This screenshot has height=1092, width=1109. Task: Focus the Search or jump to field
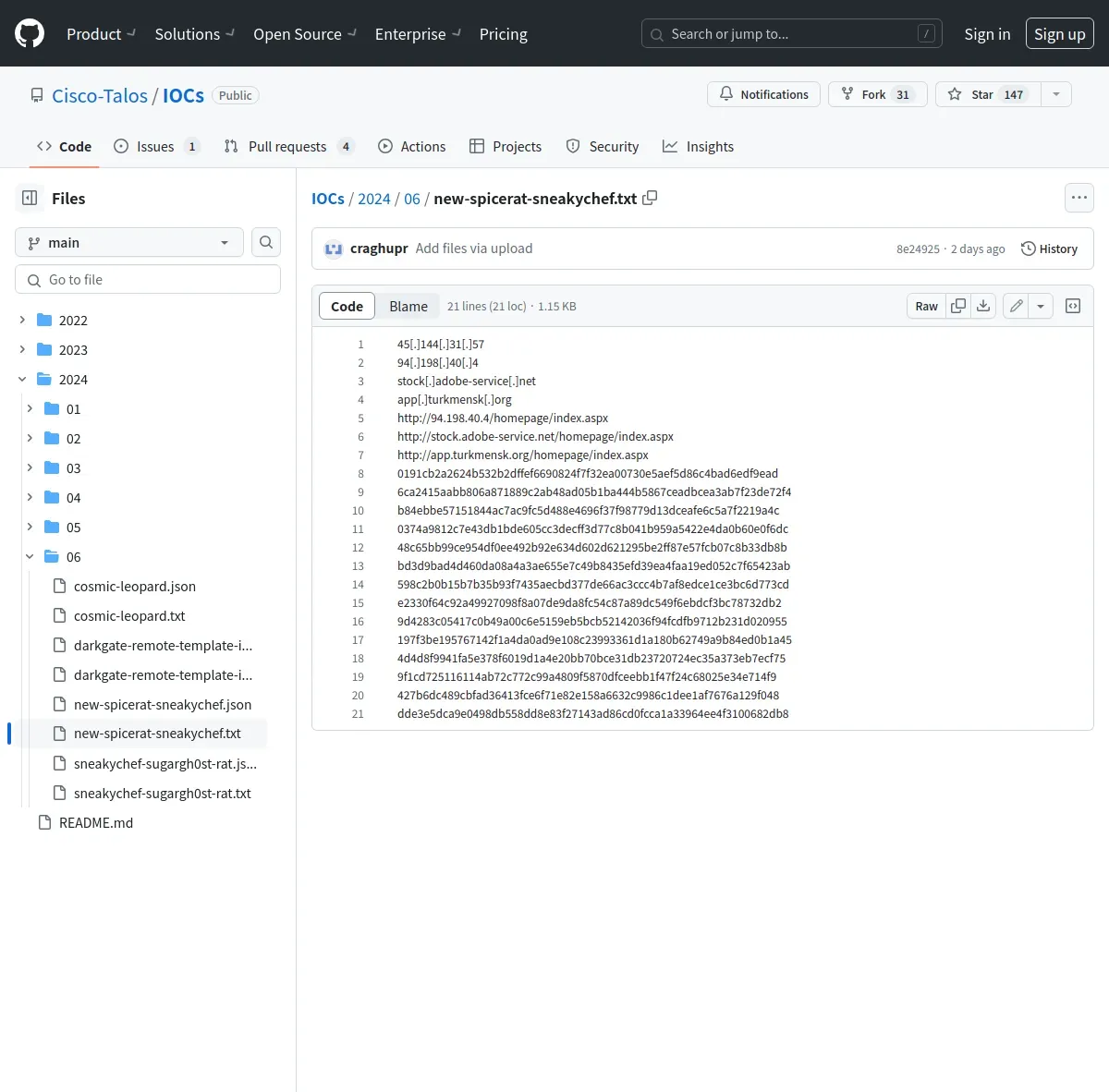(x=792, y=34)
